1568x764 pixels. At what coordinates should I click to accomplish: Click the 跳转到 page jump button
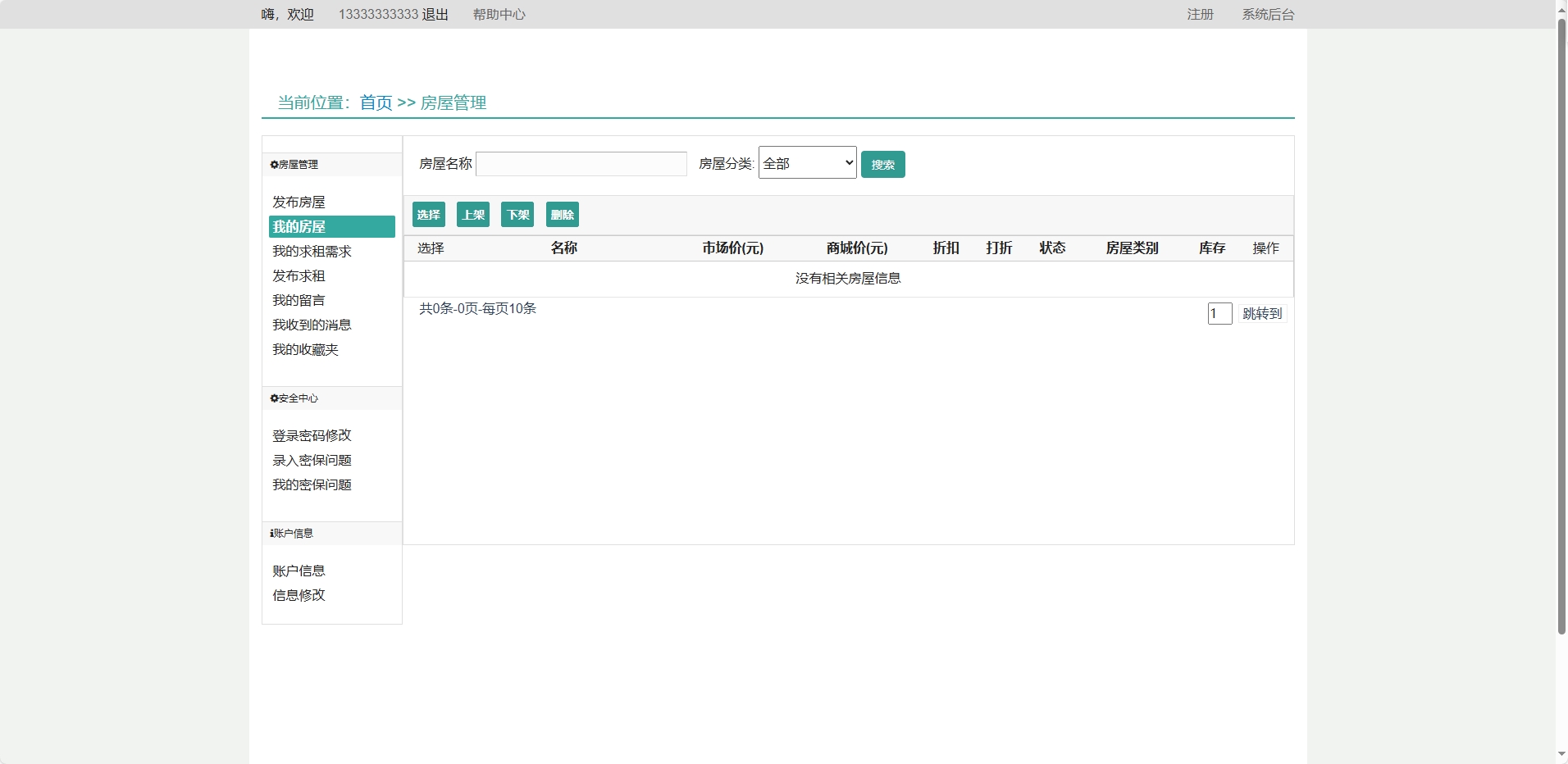click(1261, 314)
